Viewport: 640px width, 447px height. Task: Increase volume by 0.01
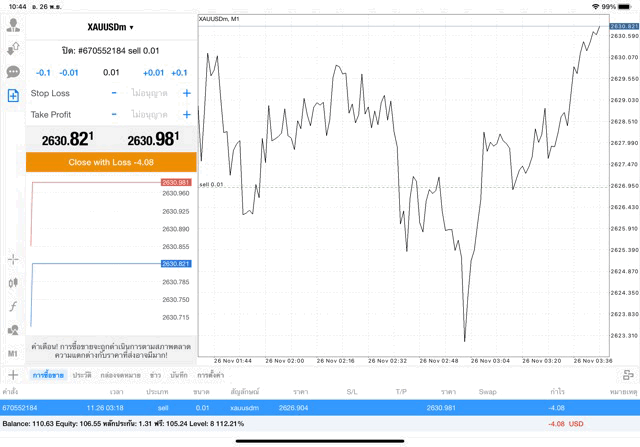pos(153,72)
